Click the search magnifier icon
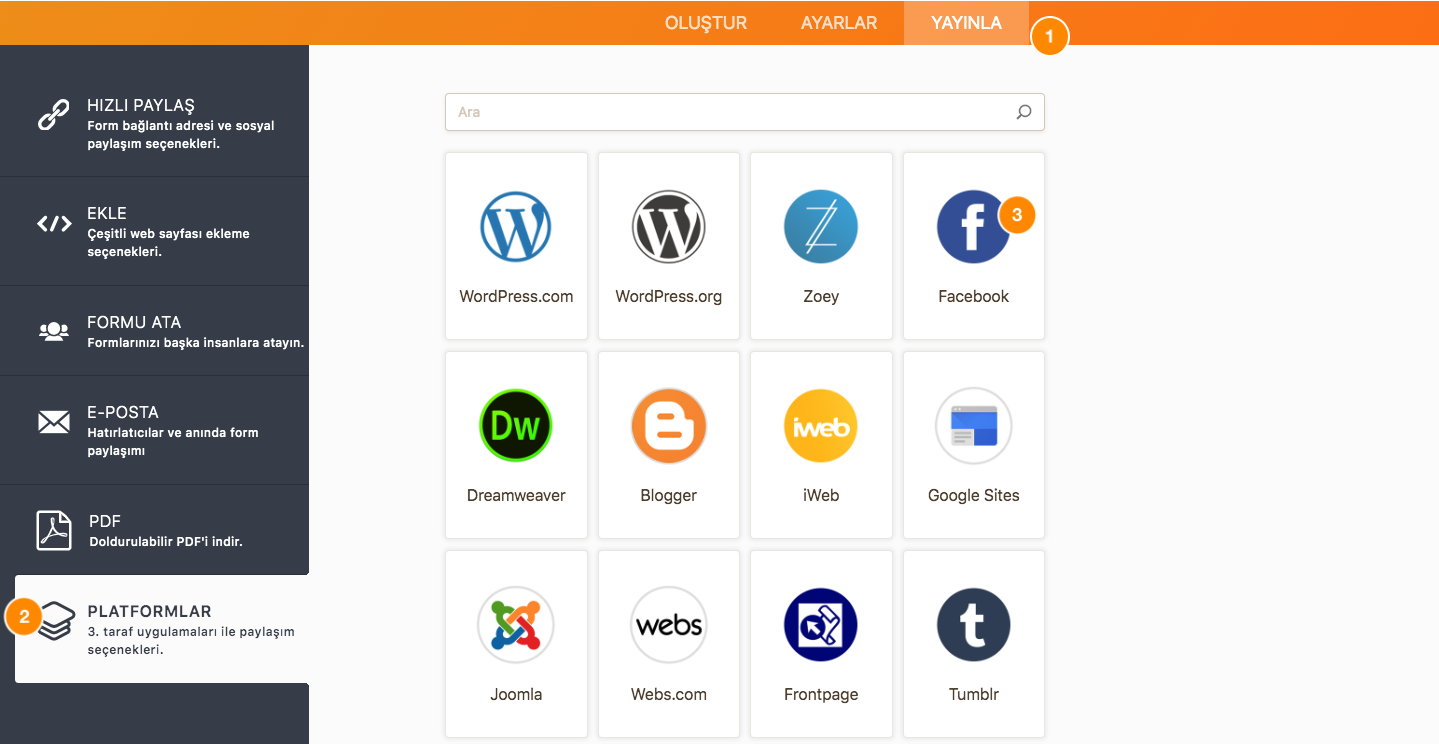Screen dimensions: 1439x744 pyautogui.click(x=1024, y=112)
